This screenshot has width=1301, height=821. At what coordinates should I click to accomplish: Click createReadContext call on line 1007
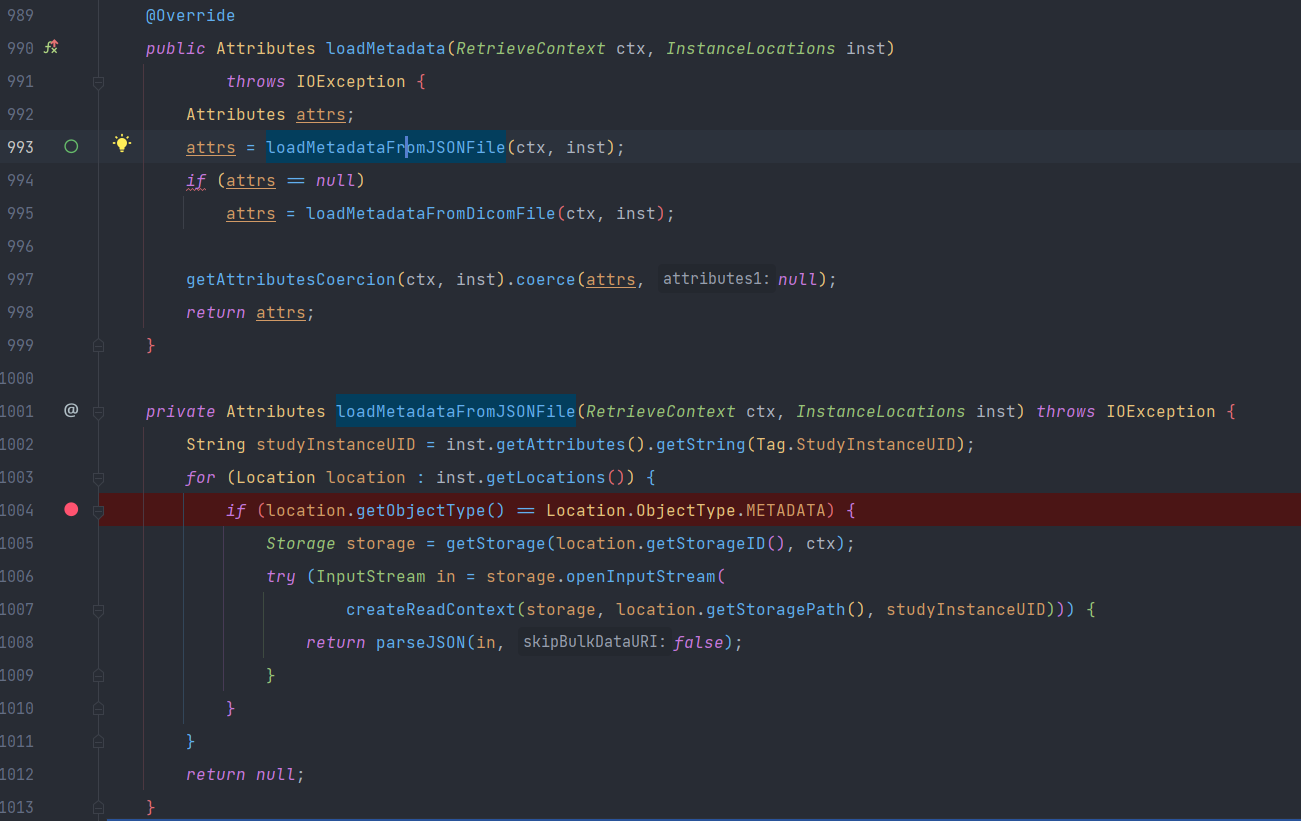[x=431, y=609]
